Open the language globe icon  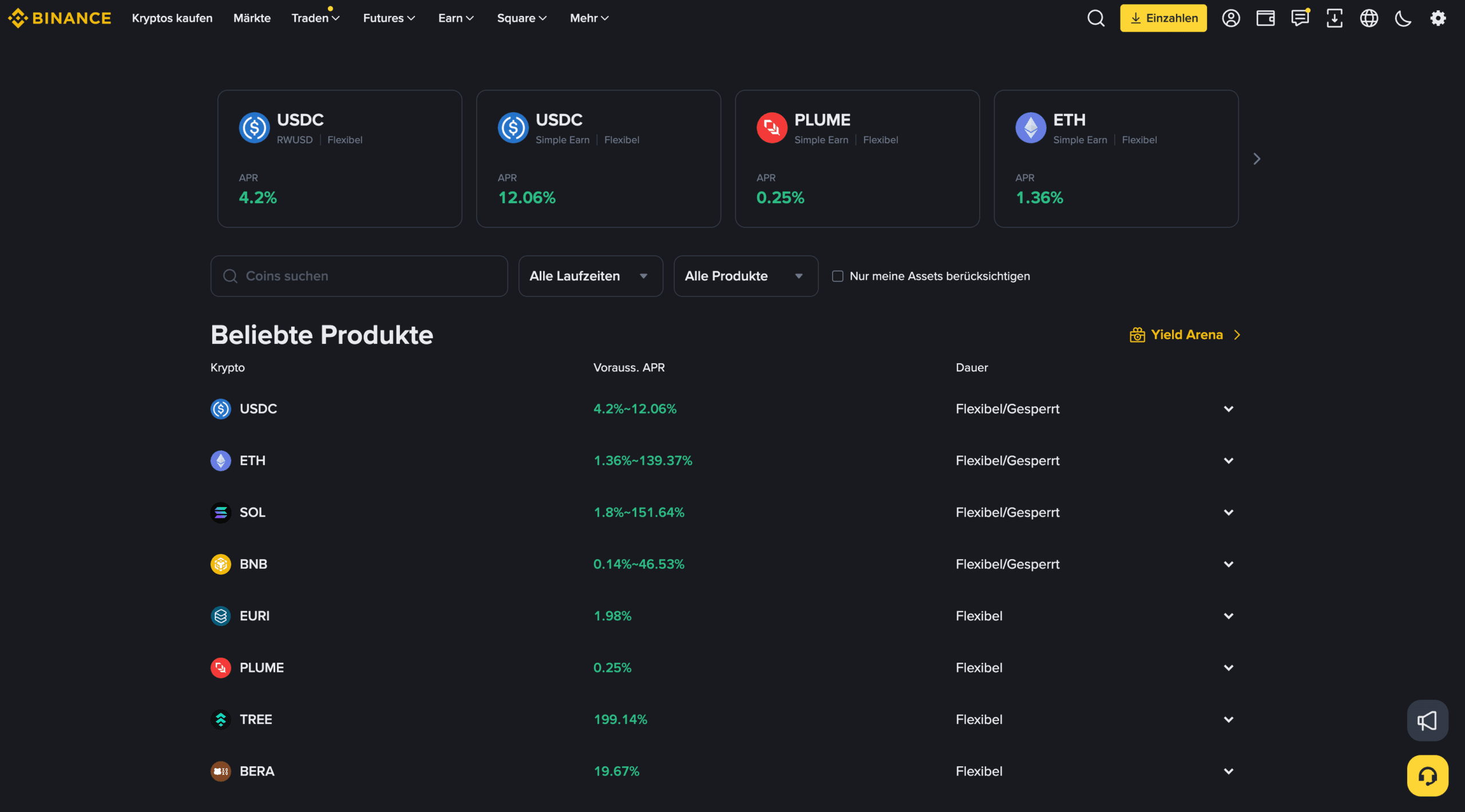pos(1369,18)
